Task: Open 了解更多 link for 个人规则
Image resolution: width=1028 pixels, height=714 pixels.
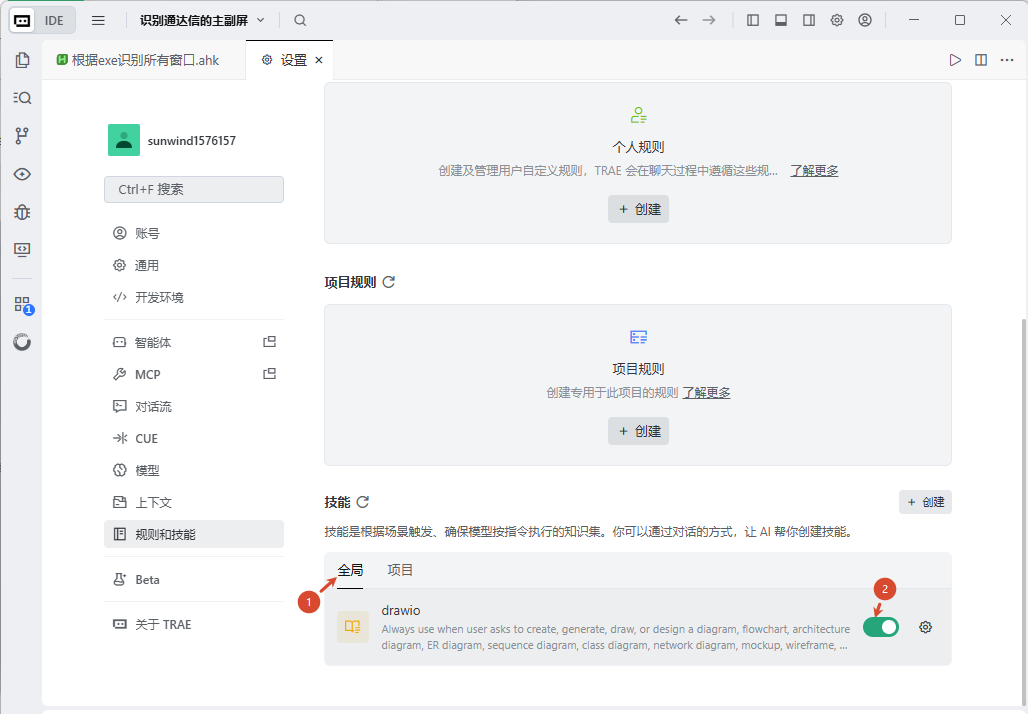Action: [x=814, y=171]
